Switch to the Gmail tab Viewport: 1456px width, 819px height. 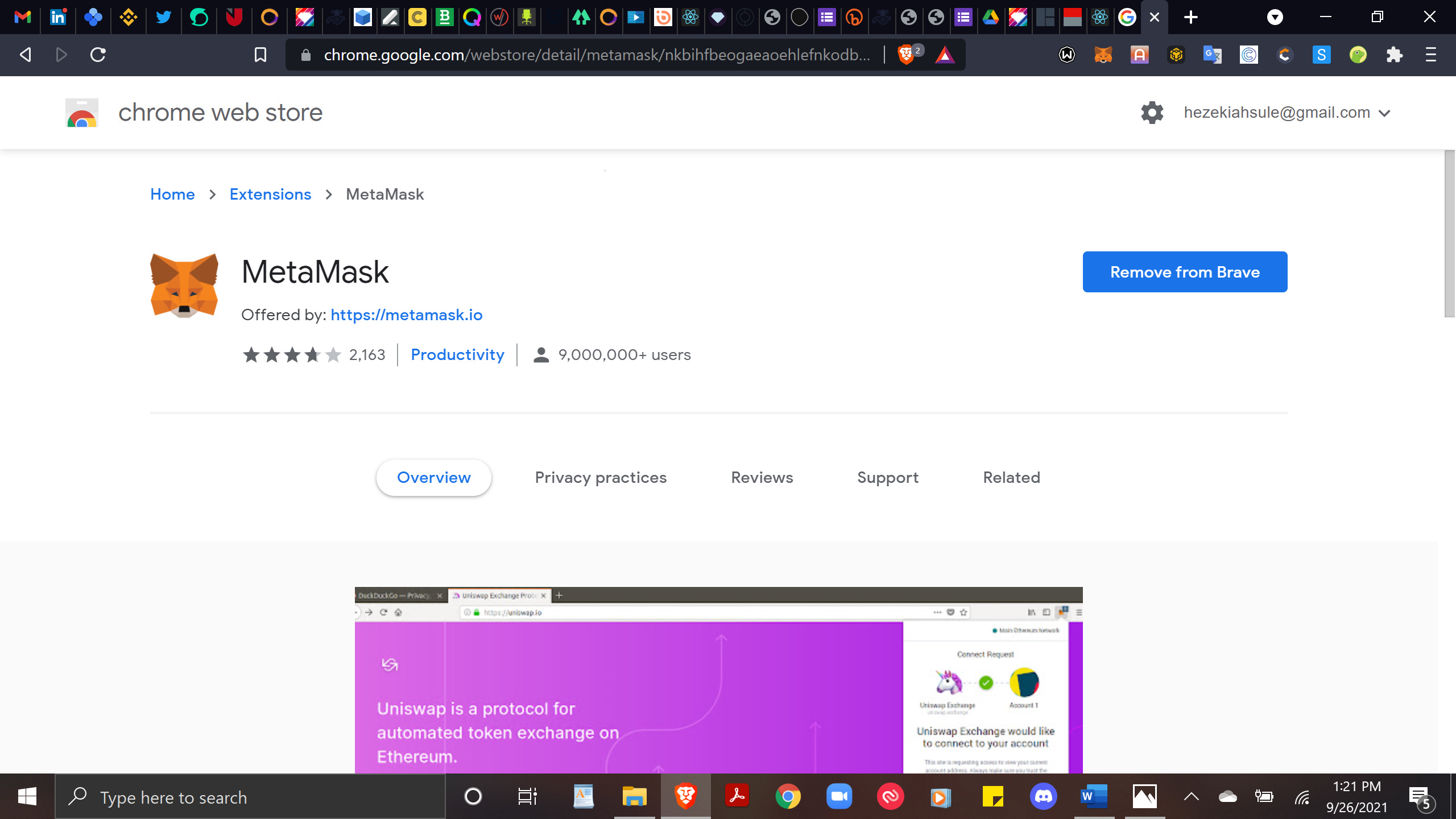23,18
